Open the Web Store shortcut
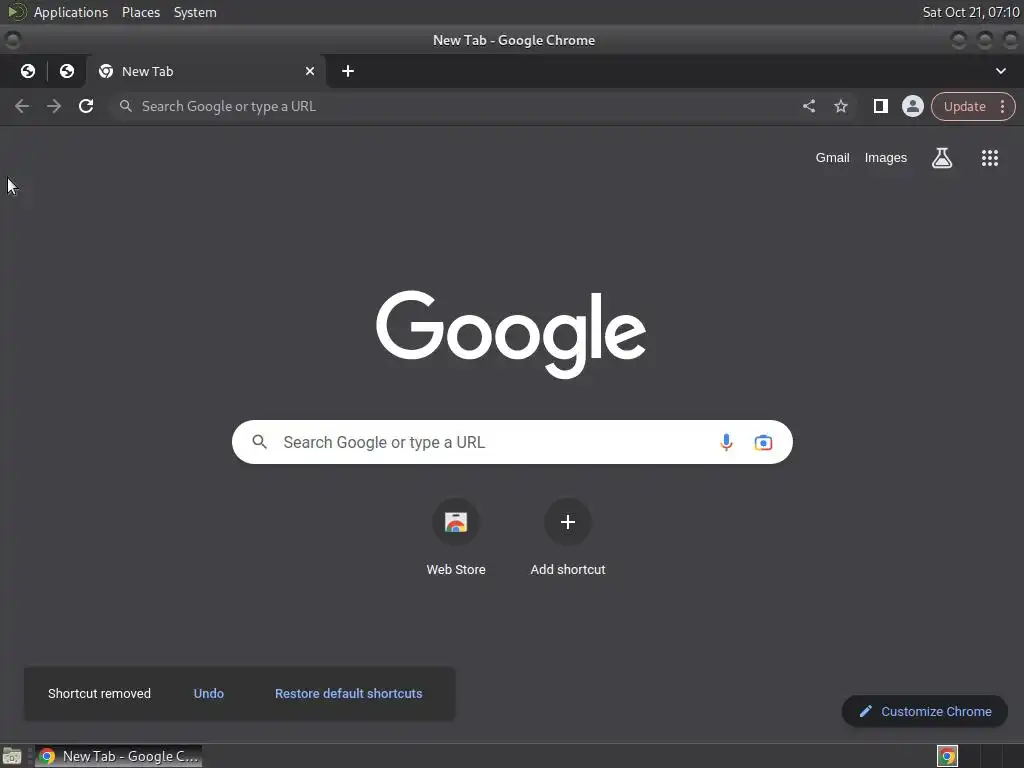The height and width of the screenshot is (768, 1024). click(456, 537)
